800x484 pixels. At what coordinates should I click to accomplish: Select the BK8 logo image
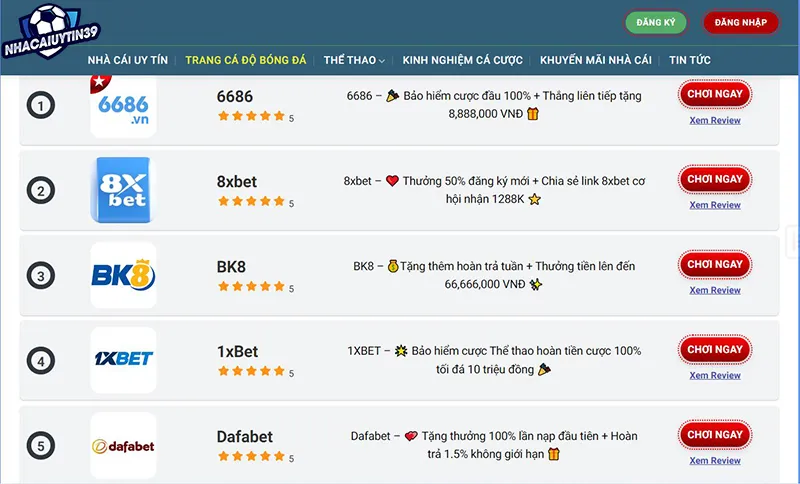coord(123,275)
